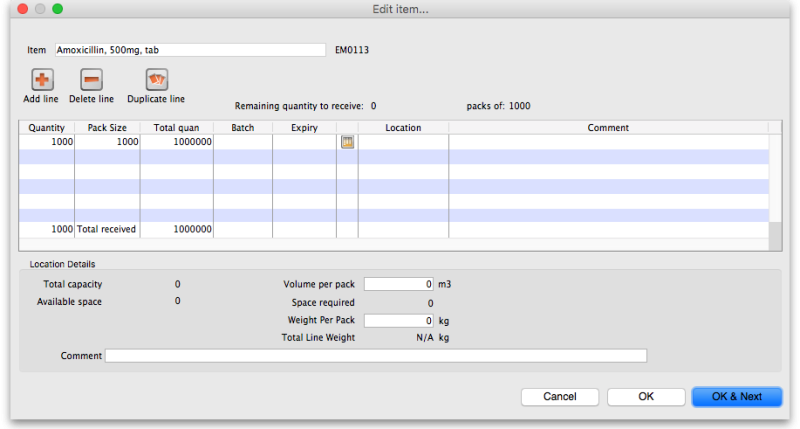Click the green window zoom button
The height and width of the screenshot is (429, 800).
57,8
